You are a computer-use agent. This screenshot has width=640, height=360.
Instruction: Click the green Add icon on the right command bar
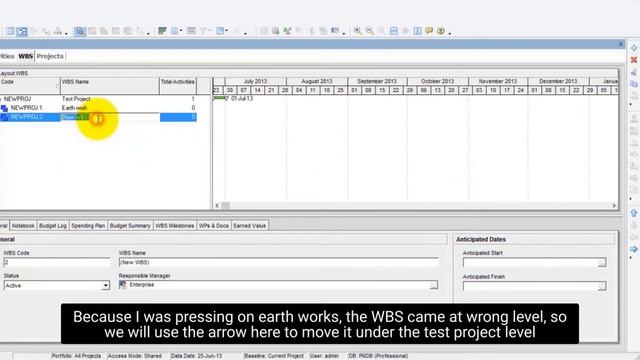(x=634, y=48)
